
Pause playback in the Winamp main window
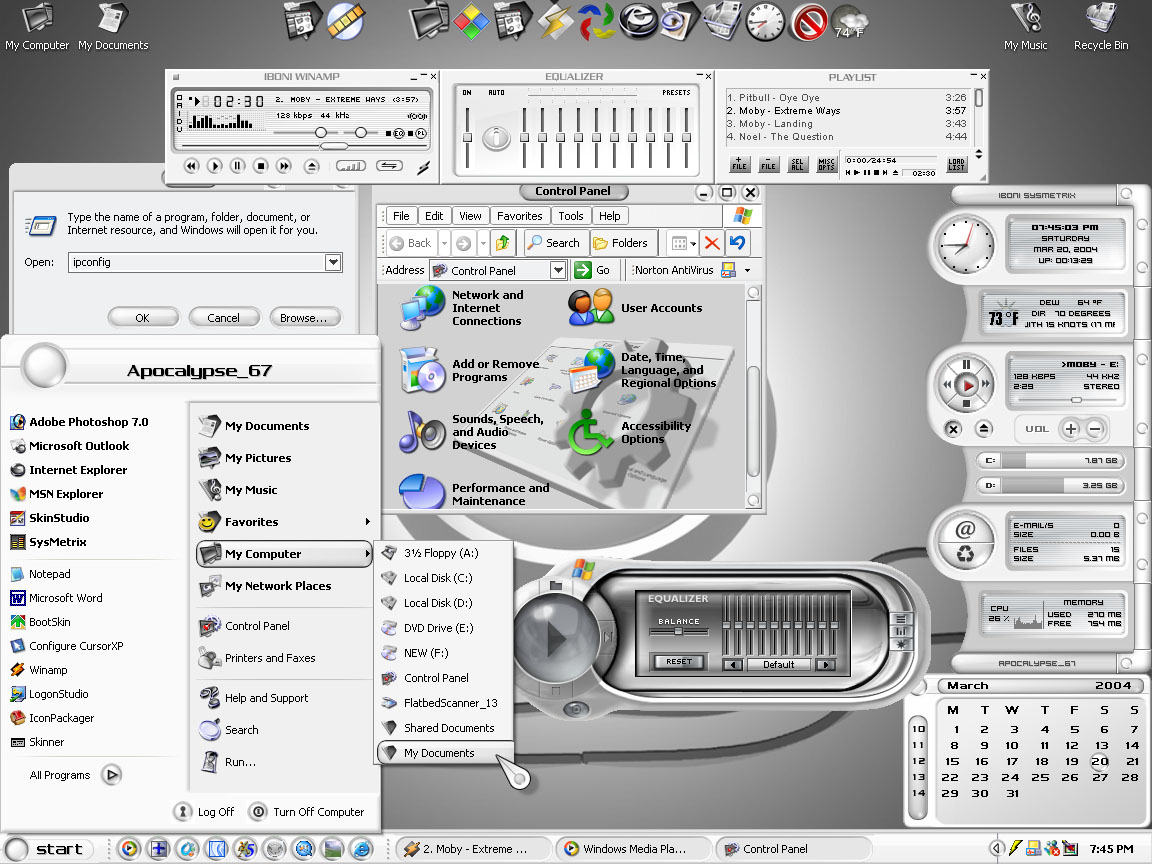(238, 166)
